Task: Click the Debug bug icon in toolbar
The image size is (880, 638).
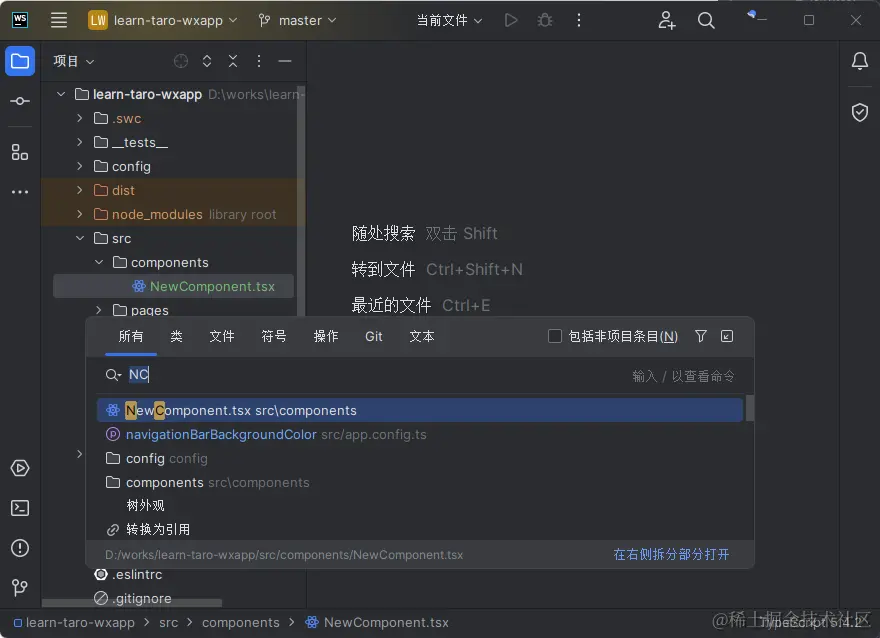Action: pos(545,19)
